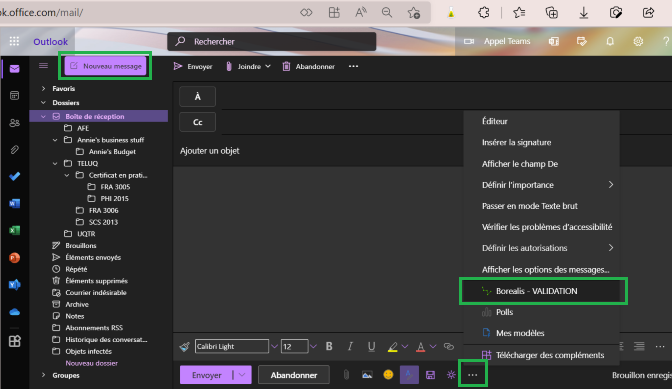Click the attach paperclip icon beside Abandonner
This screenshot has width=672, height=389.
[346, 375]
